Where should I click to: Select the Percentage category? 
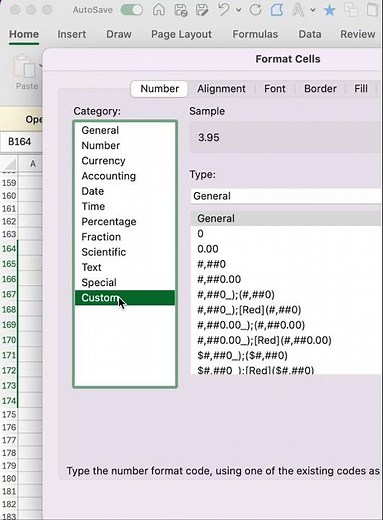[x=125, y=222]
